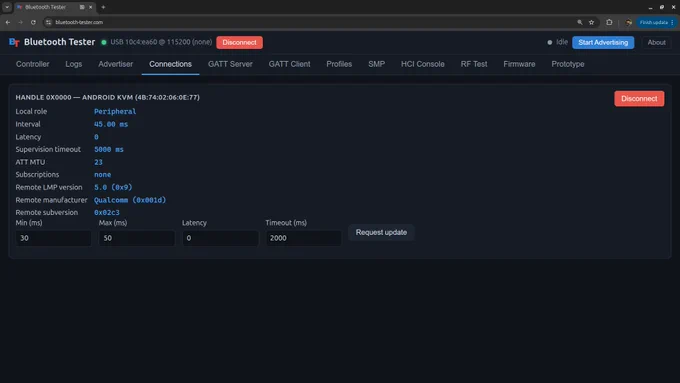
Task: Open the SMP tab
Action: (376, 64)
